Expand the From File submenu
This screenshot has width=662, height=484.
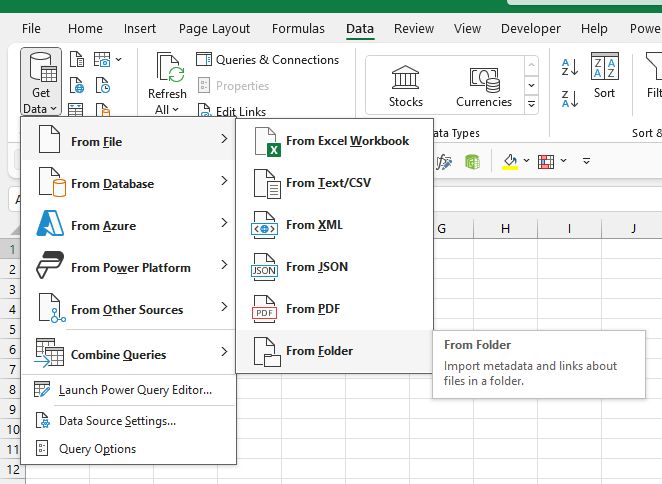(x=128, y=141)
